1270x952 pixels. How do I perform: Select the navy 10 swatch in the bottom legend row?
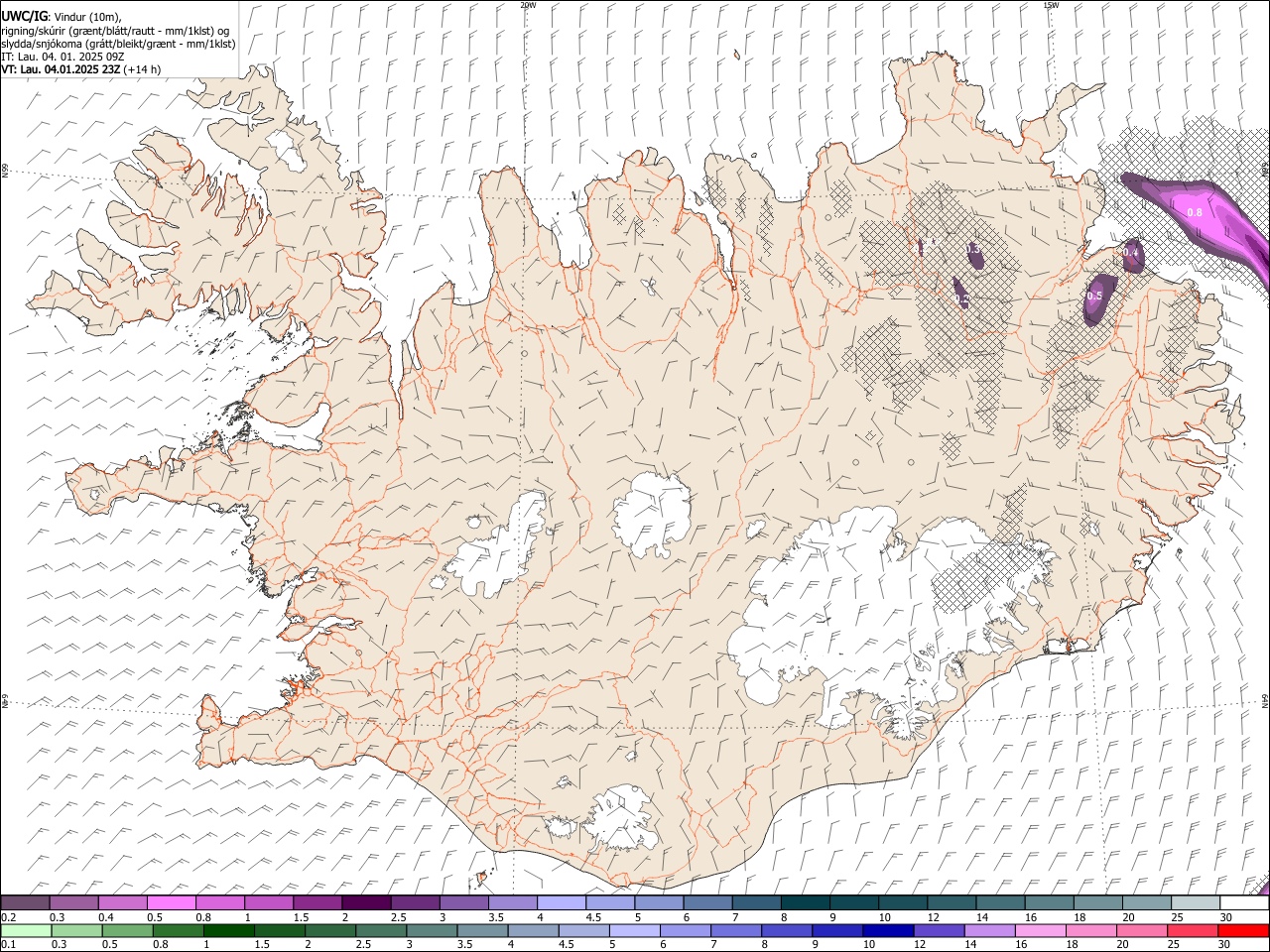coord(888,931)
